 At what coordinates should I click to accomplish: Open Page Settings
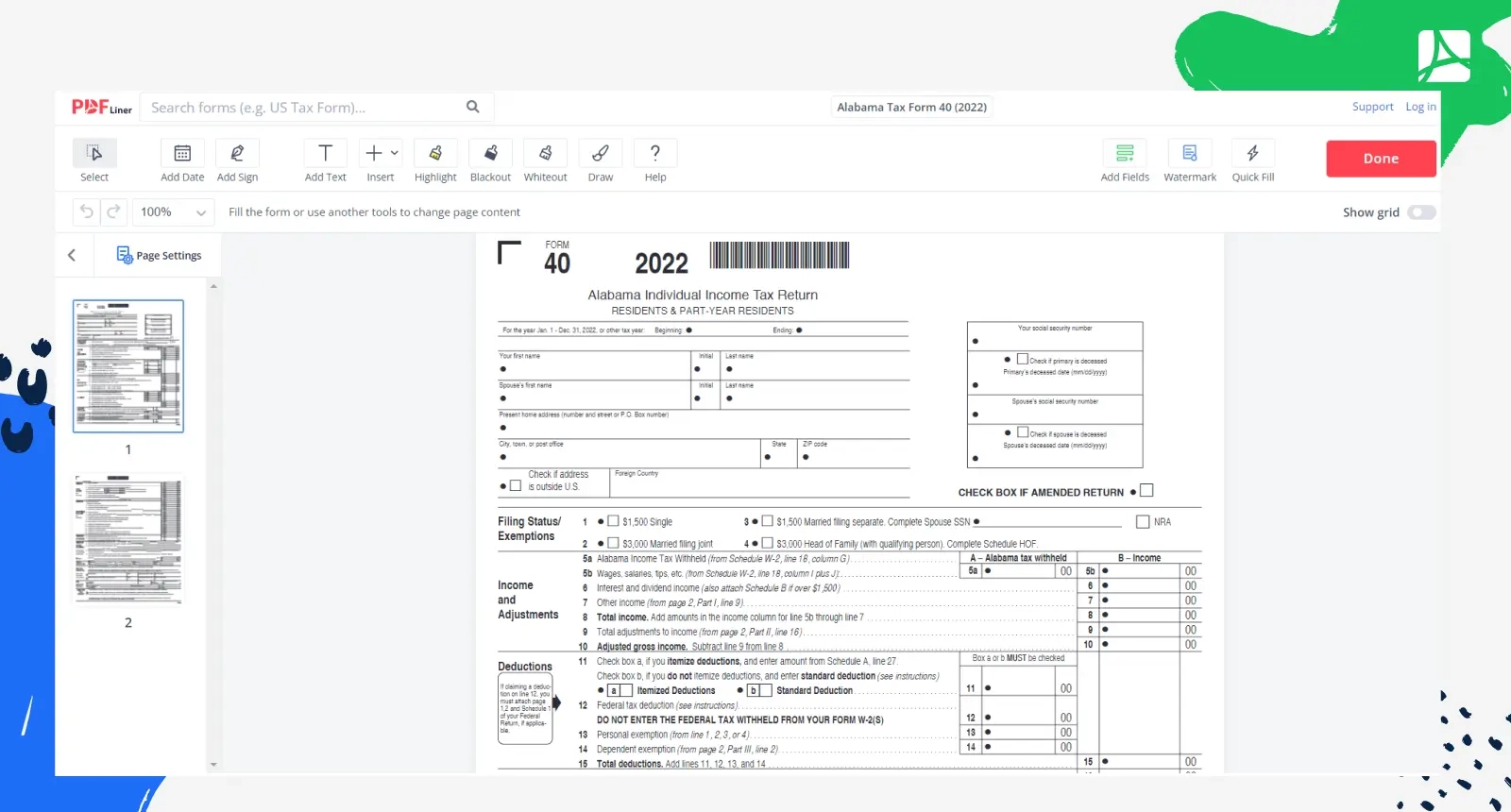[159, 255]
